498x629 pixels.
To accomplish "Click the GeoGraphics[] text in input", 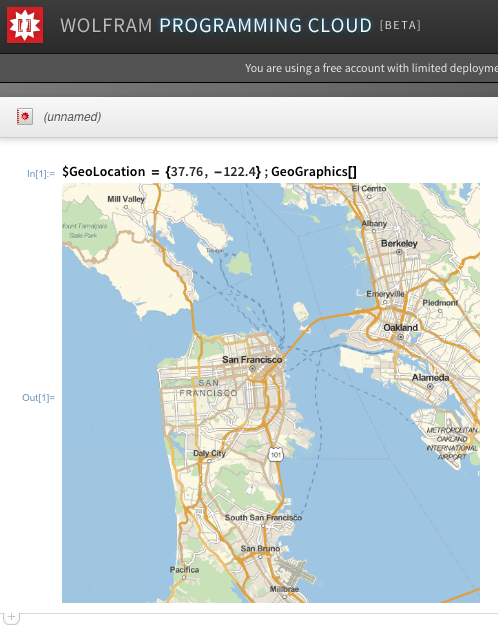I will pos(314,172).
